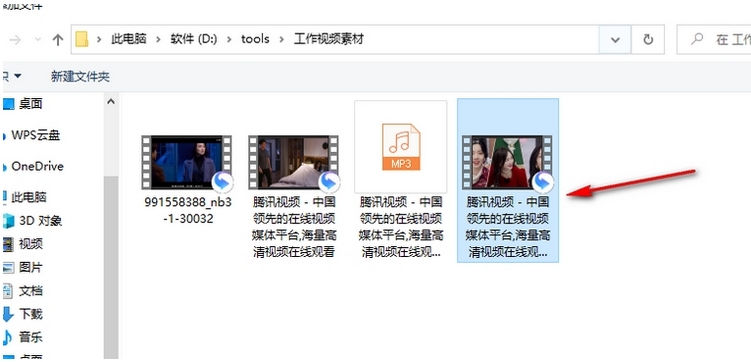Screen dimensions: 751x362
Task: Open 图片 folder in sidebar
Action: tap(31, 268)
